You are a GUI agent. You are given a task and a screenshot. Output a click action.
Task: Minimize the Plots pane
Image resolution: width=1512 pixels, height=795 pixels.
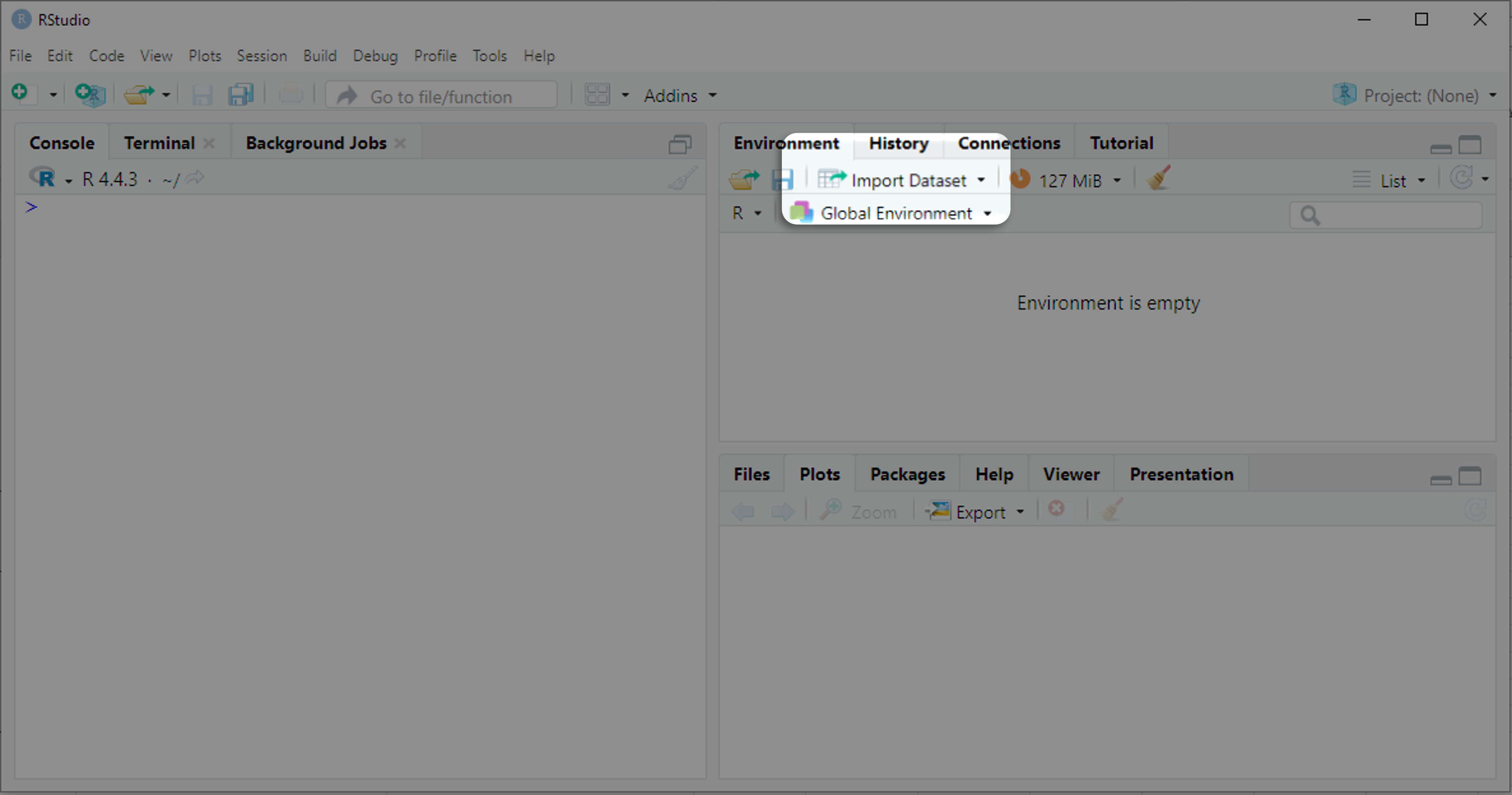[x=1440, y=480]
